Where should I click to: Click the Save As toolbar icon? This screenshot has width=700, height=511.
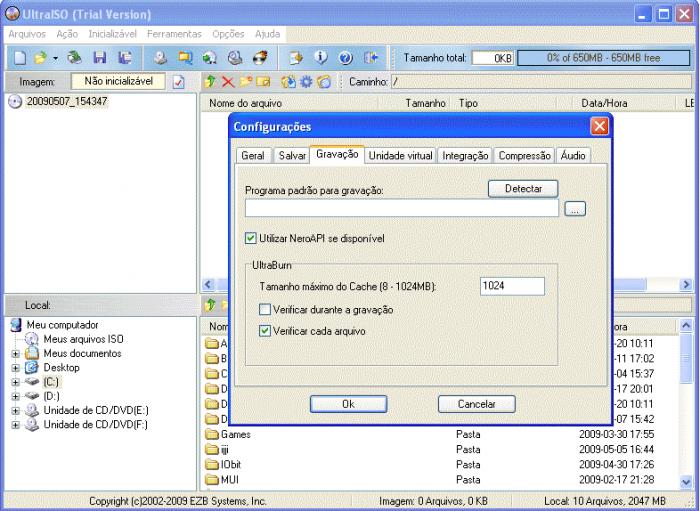(x=125, y=58)
